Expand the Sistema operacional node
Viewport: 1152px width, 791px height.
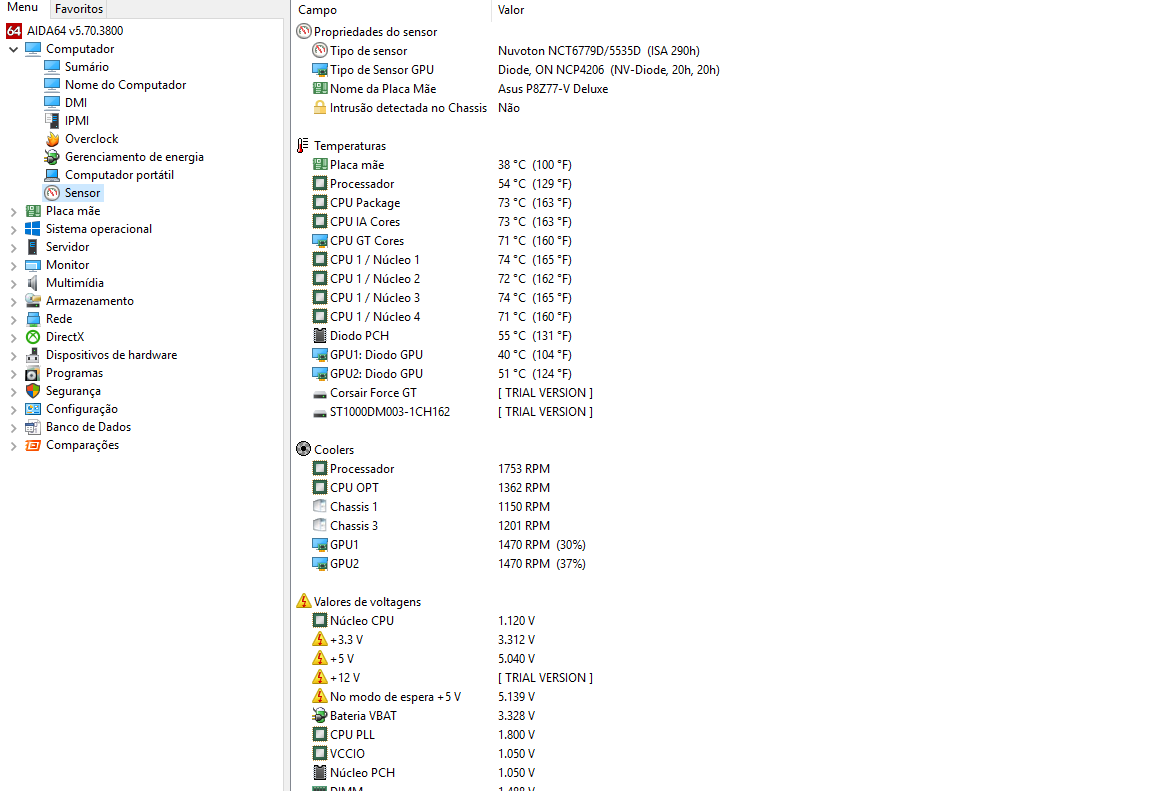(13, 229)
